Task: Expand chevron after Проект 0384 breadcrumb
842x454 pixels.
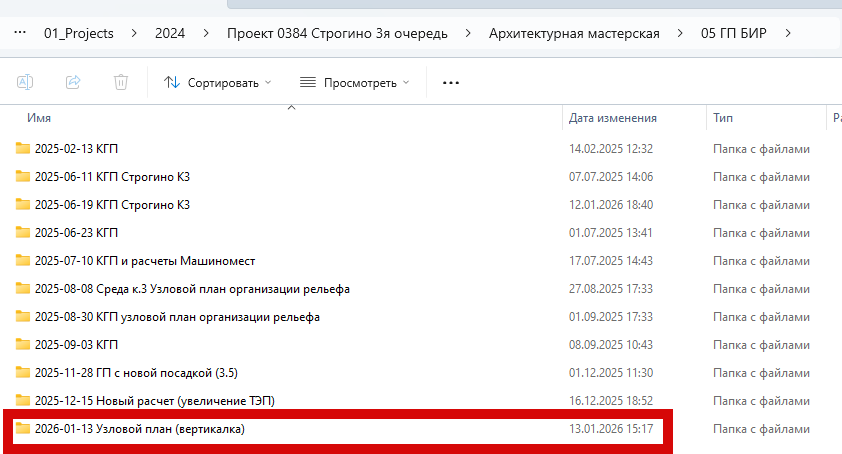Action: [x=468, y=33]
